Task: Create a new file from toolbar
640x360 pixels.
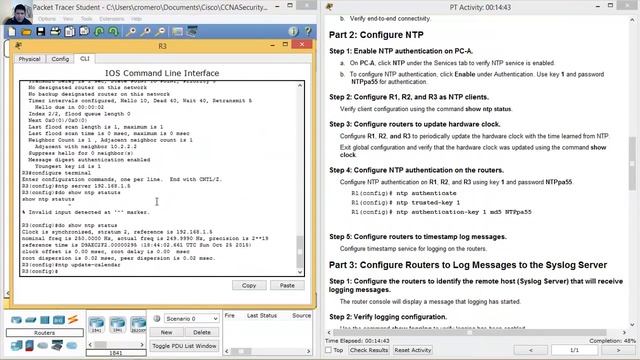Action: [12, 31]
